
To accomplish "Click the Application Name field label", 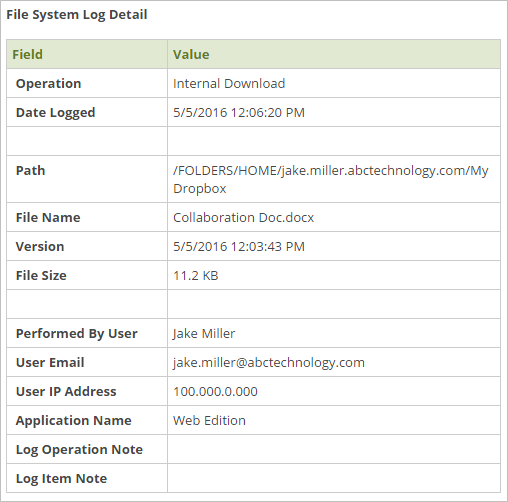I will pyautogui.click(x=74, y=420).
